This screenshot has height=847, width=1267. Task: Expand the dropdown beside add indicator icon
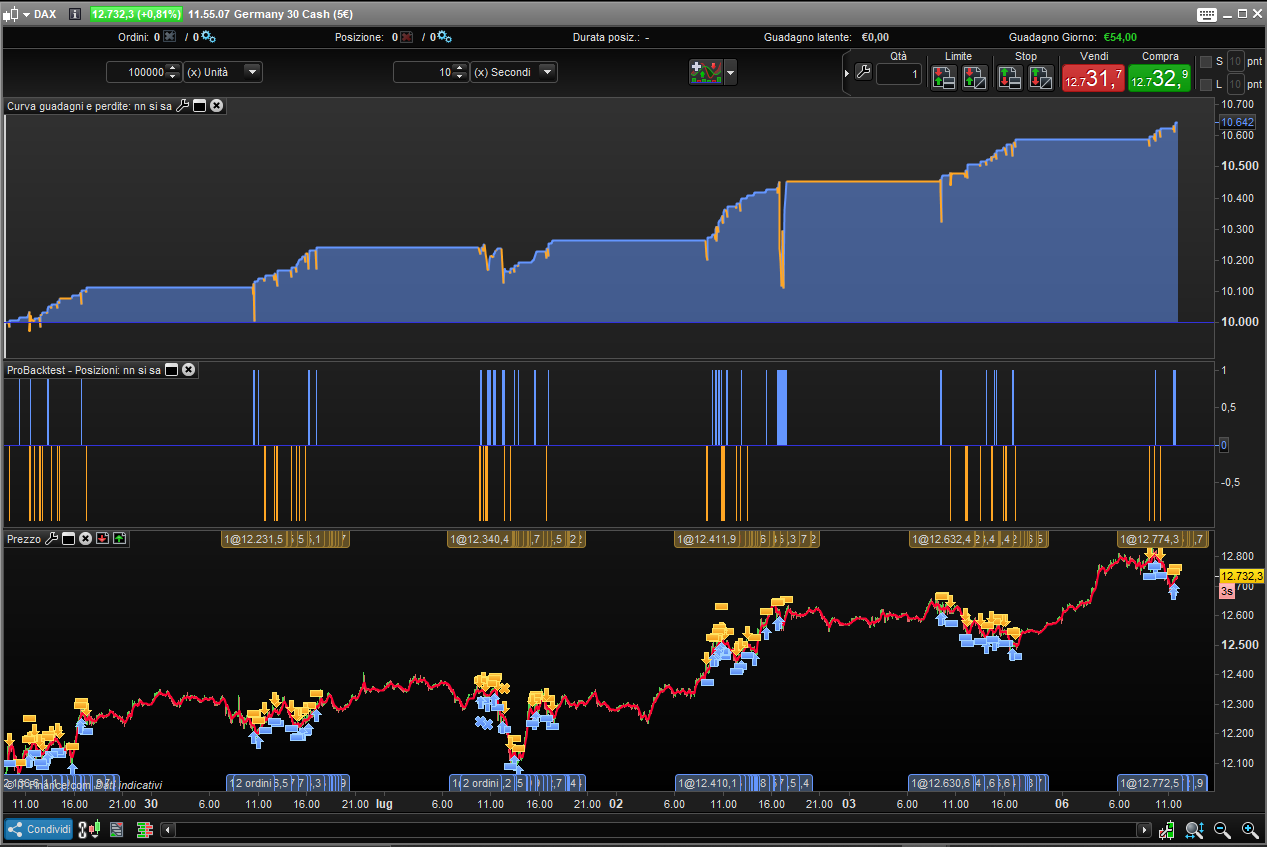pos(730,72)
